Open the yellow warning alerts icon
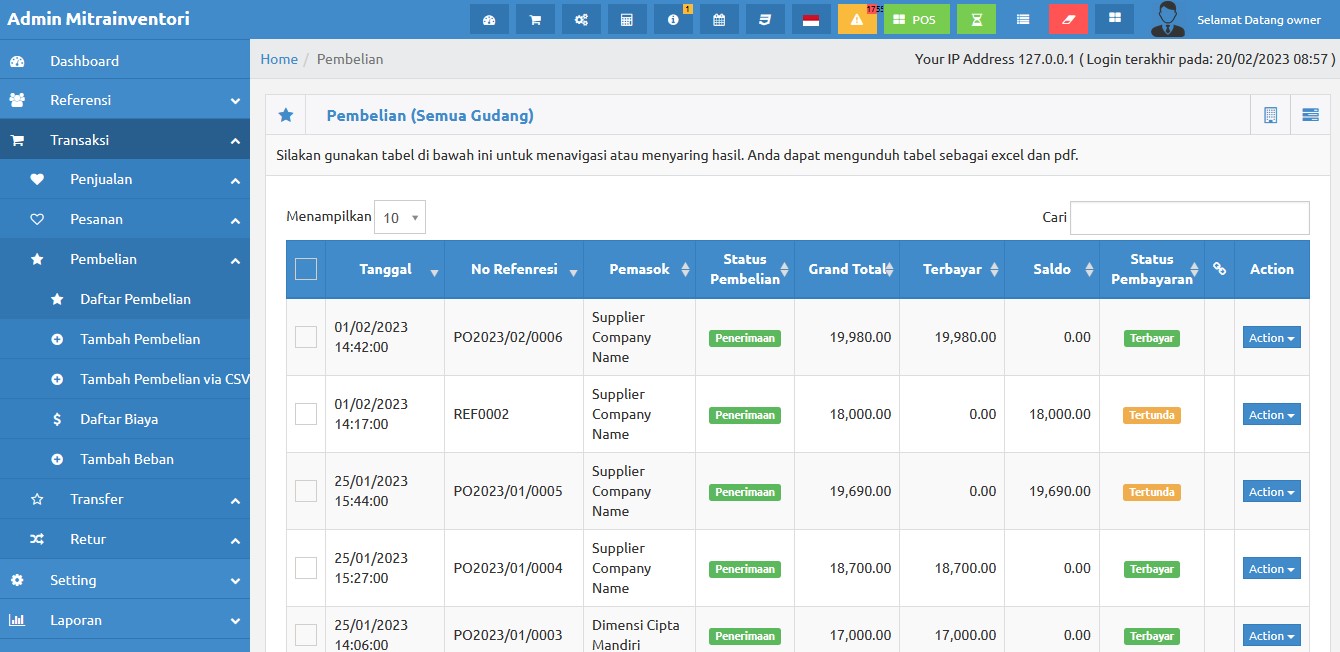 857,20
